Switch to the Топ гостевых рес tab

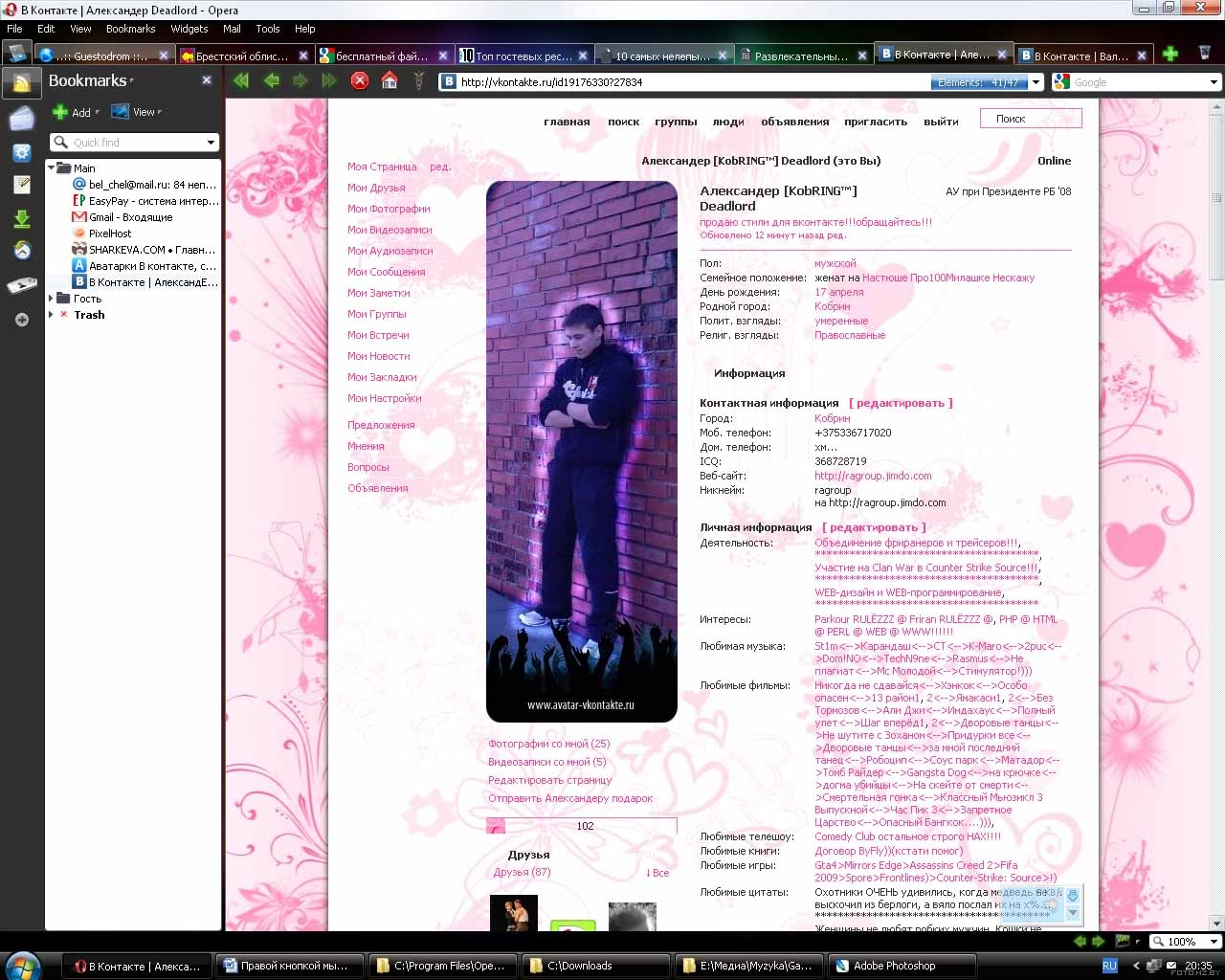[524, 56]
